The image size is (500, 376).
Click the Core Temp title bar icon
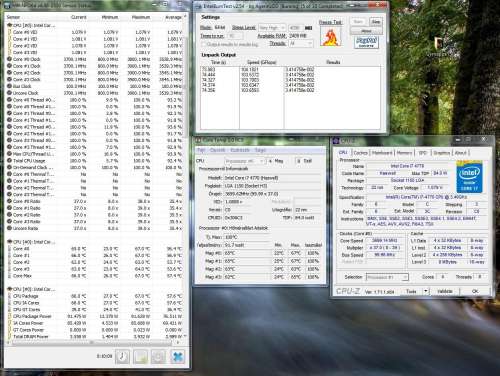click(198, 140)
